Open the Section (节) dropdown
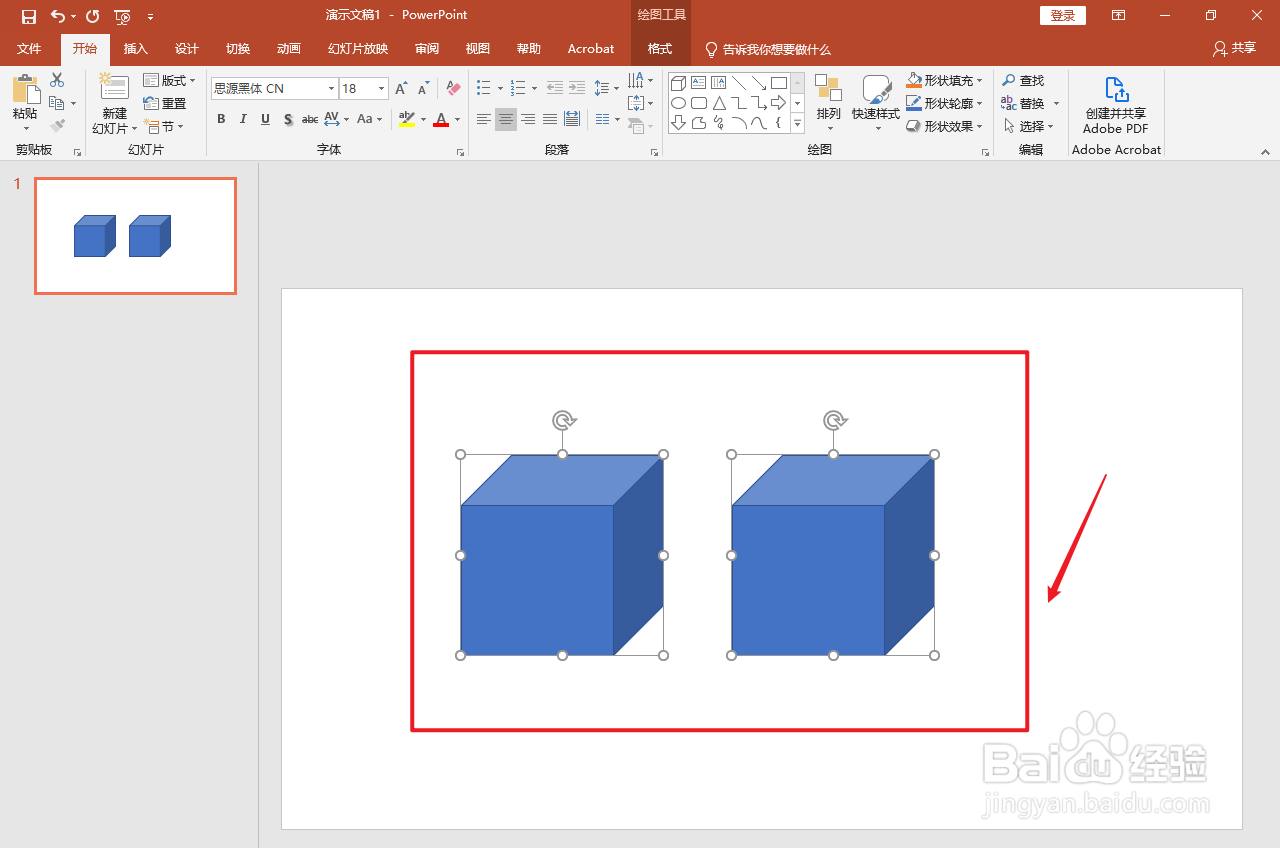The image size is (1280, 848). click(164, 126)
